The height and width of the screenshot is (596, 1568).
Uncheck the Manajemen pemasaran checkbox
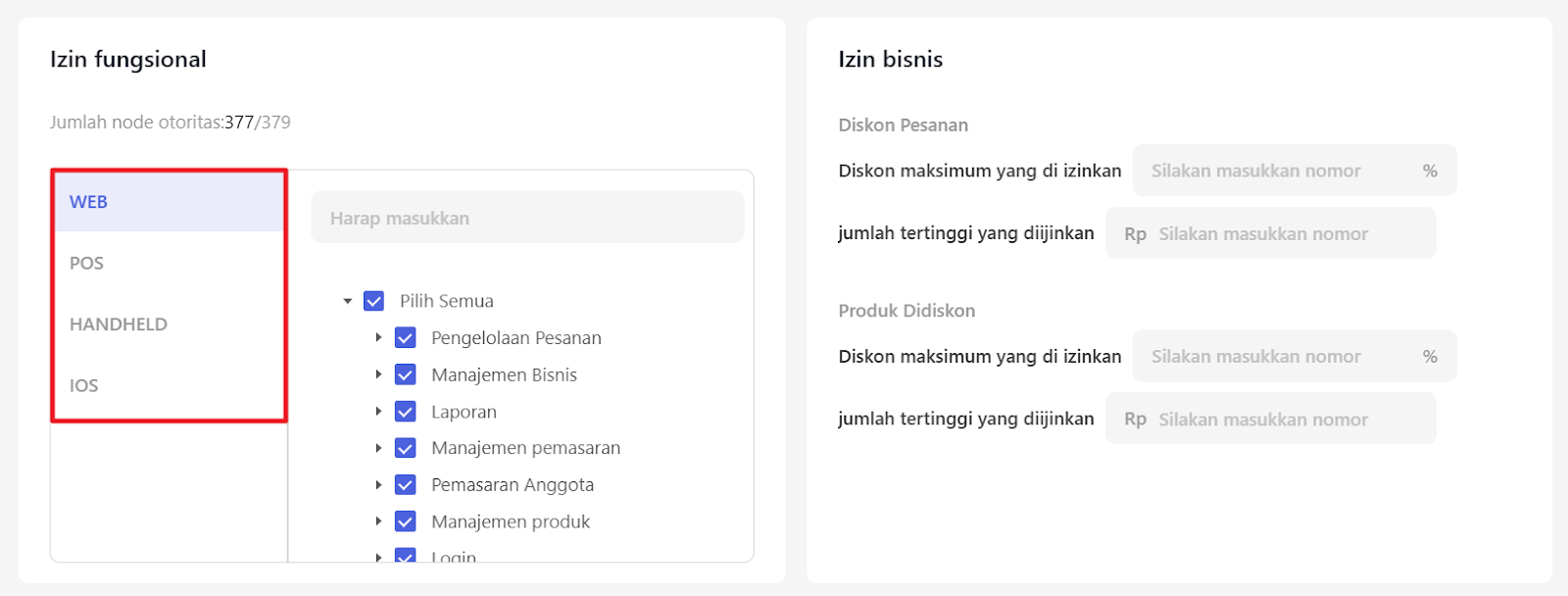(x=405, y=448)
